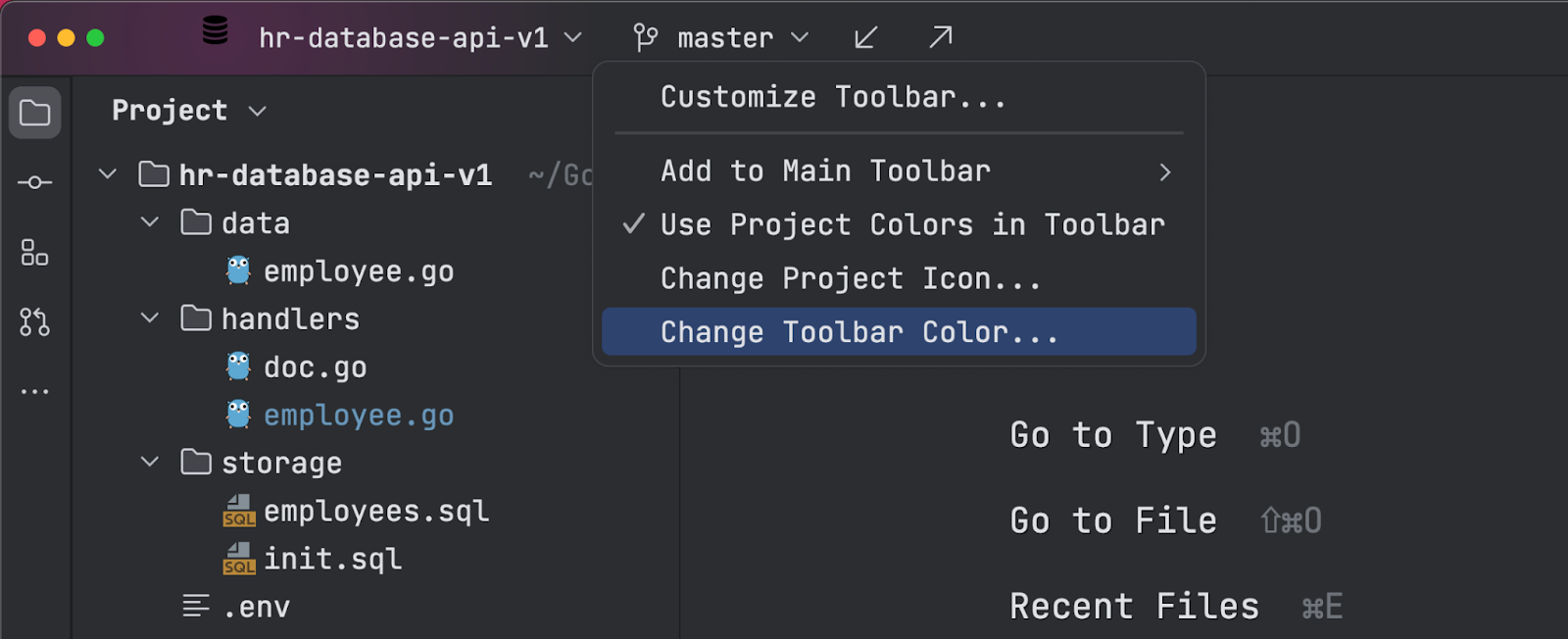Open the Project tool window folder icon
Screen dimensions: 1568x639
(x=35, y=113)
